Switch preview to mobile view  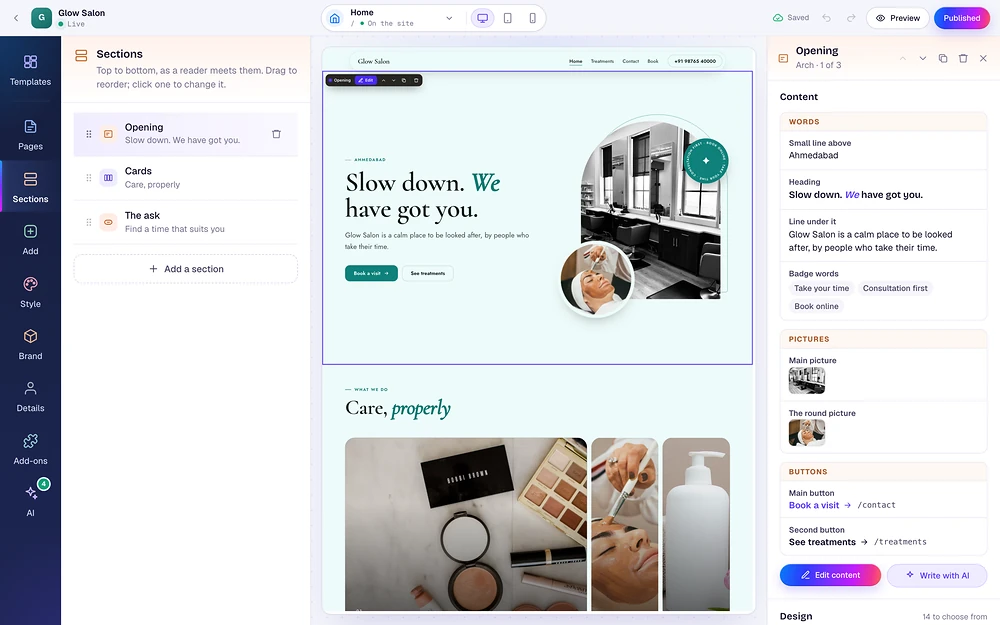click(533, 18)
